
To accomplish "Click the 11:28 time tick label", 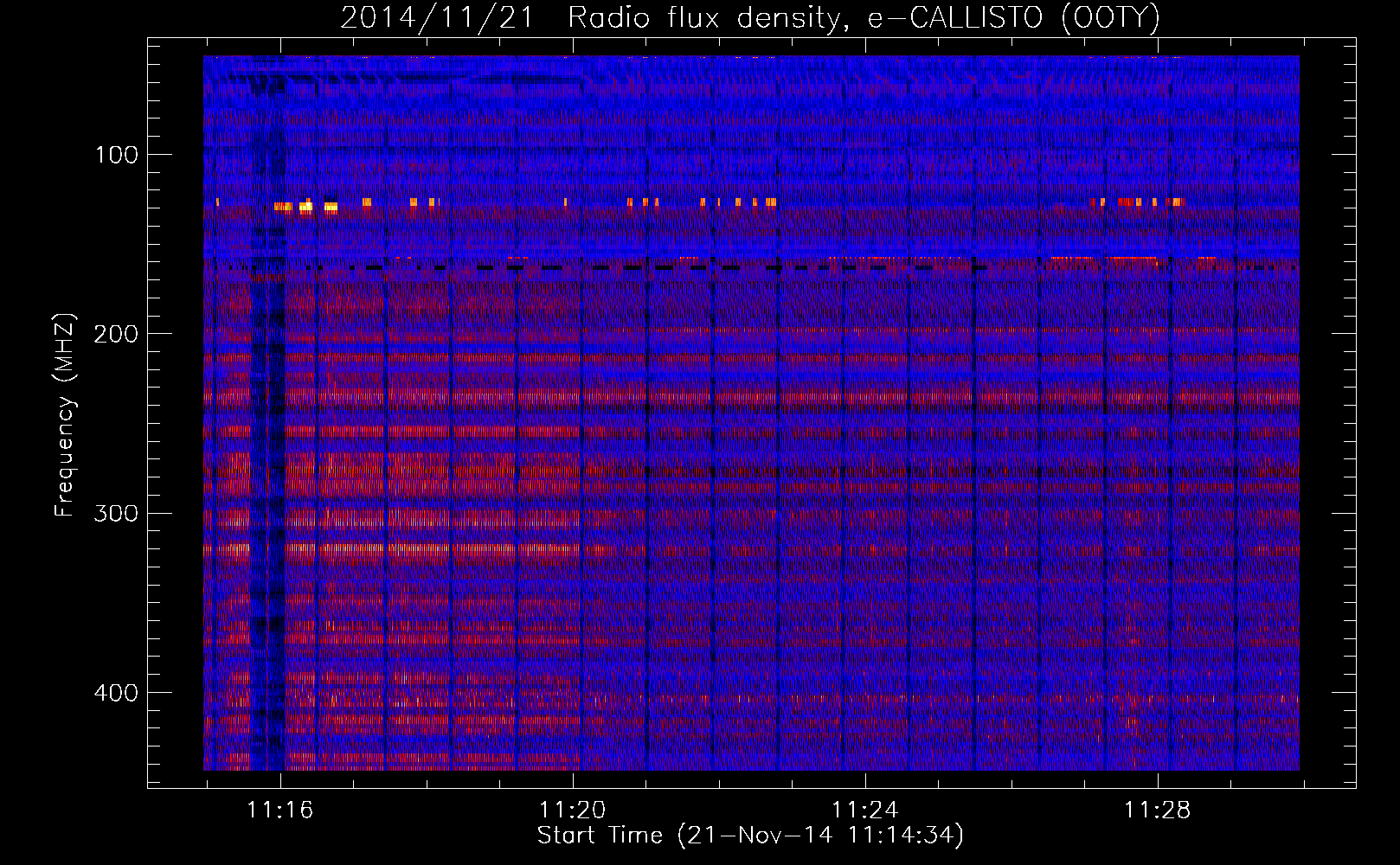I will 1158,811.
